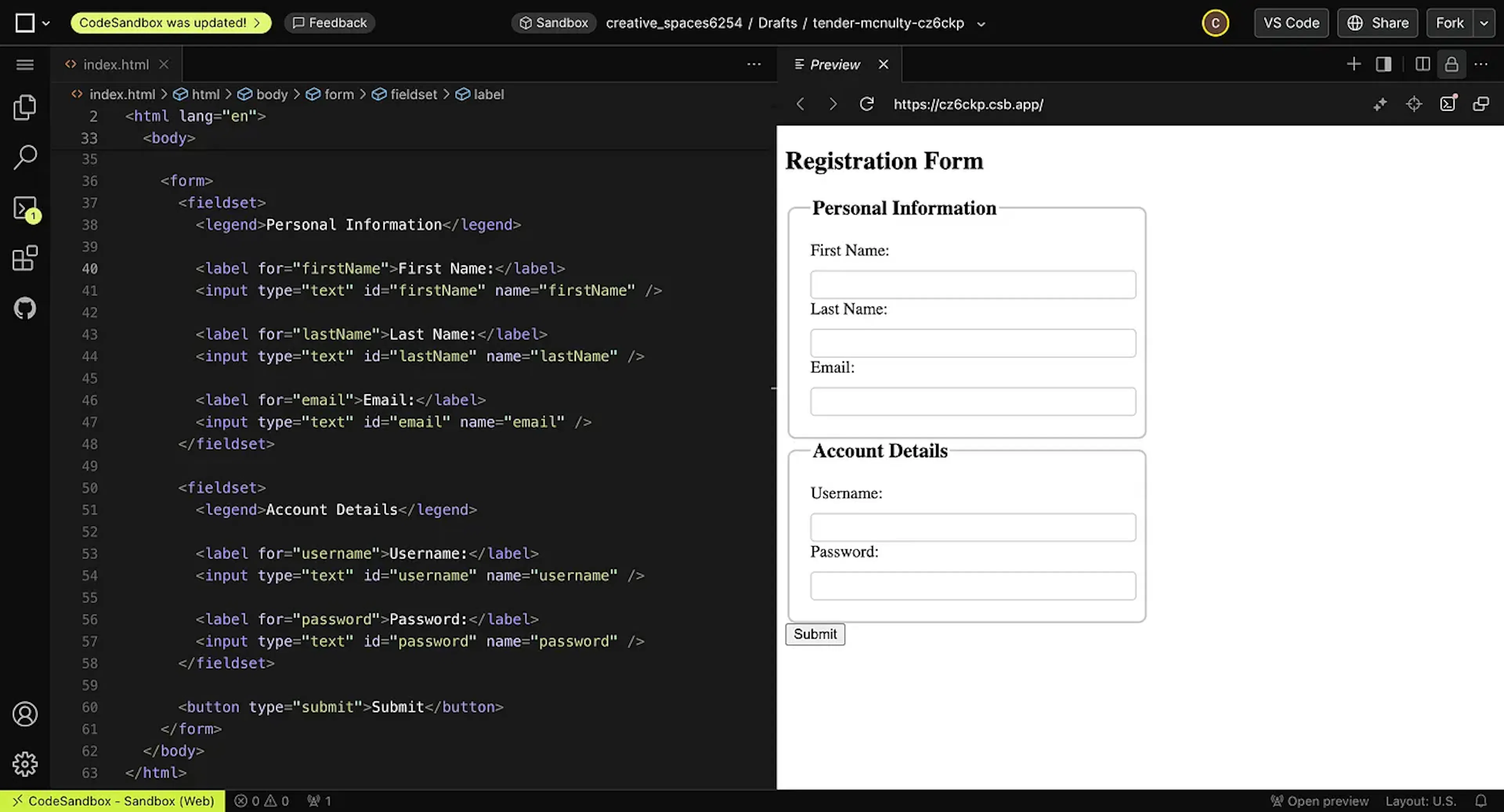
Task: Open the Manage gear icon
Action: (25, 764)
